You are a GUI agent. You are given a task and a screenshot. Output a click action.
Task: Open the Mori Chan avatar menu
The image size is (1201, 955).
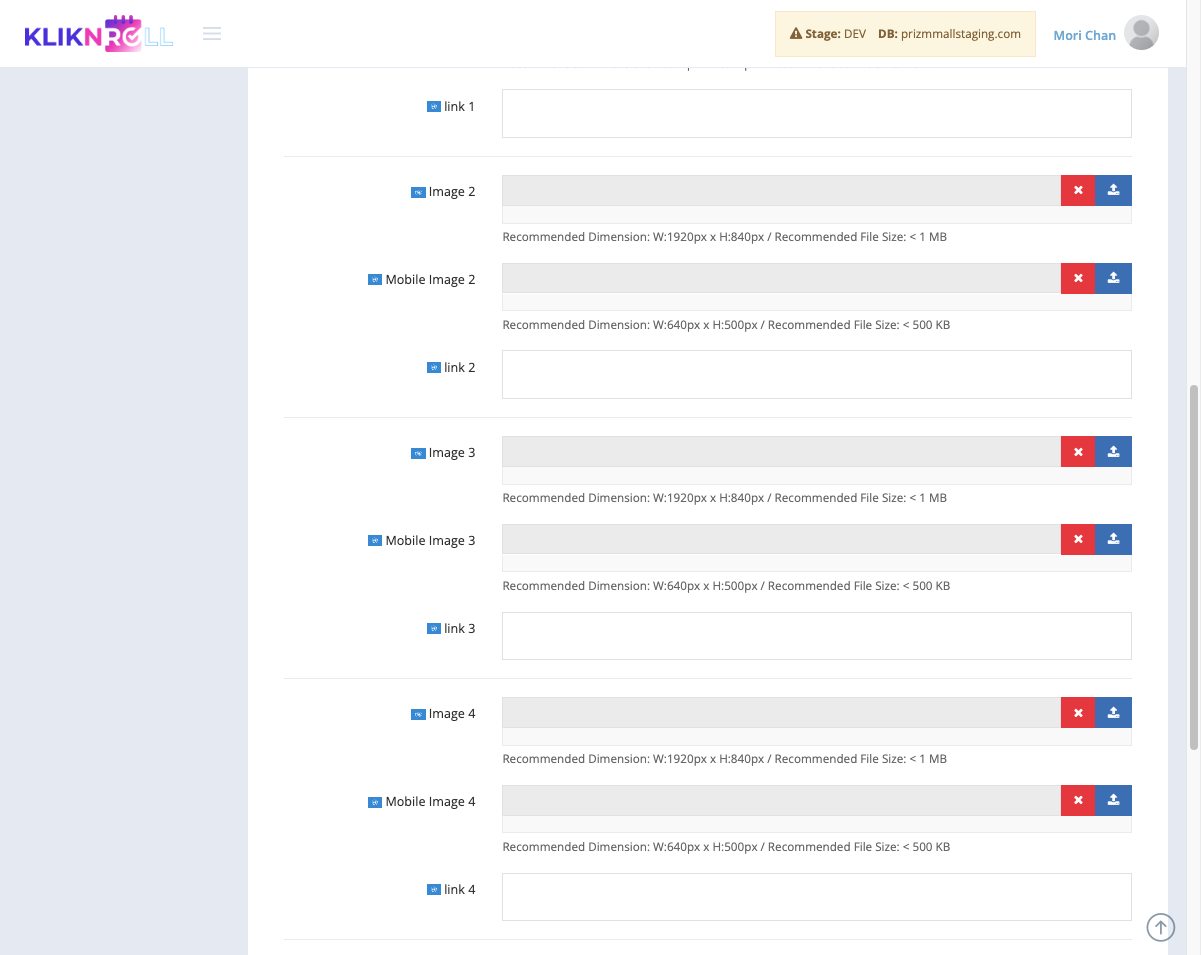[x=1141, y=33]
